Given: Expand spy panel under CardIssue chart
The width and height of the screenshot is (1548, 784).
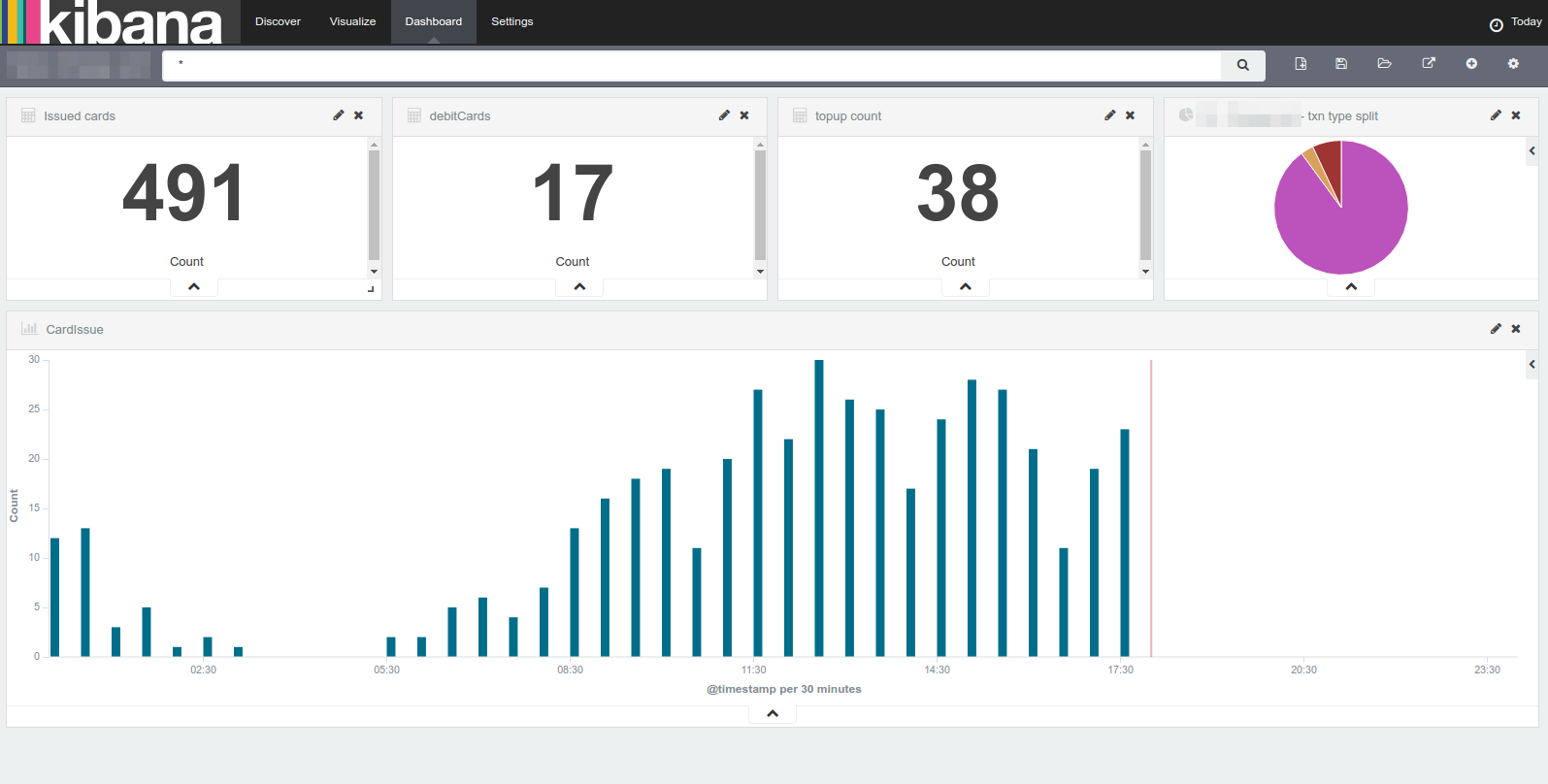Looking at the screenshot, I should (x=773, y=714).
